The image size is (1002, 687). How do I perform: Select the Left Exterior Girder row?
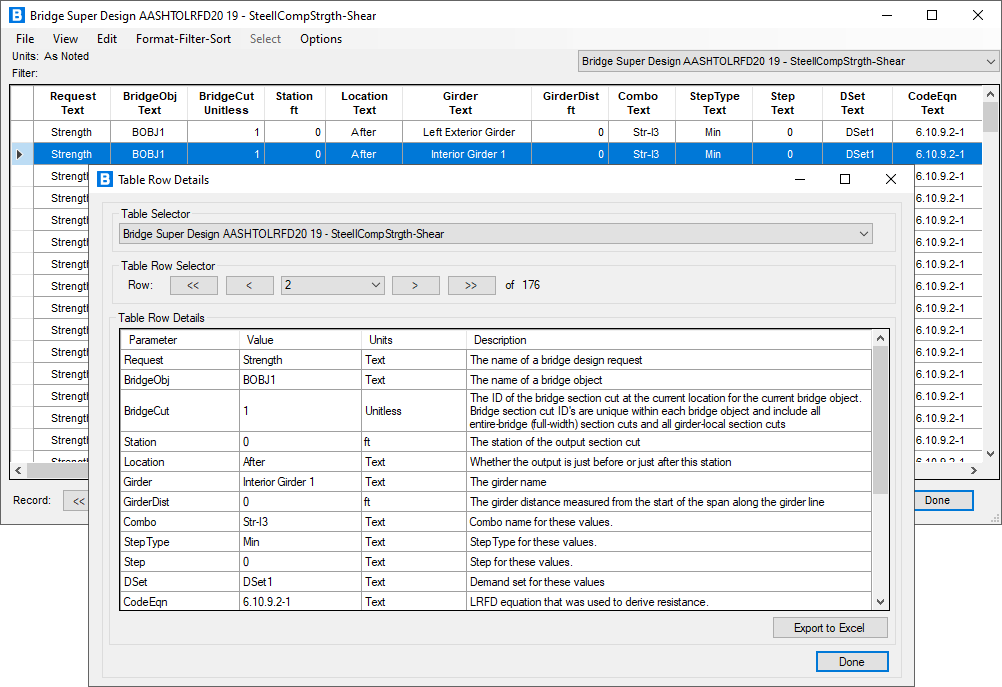[x=460, y=132]
